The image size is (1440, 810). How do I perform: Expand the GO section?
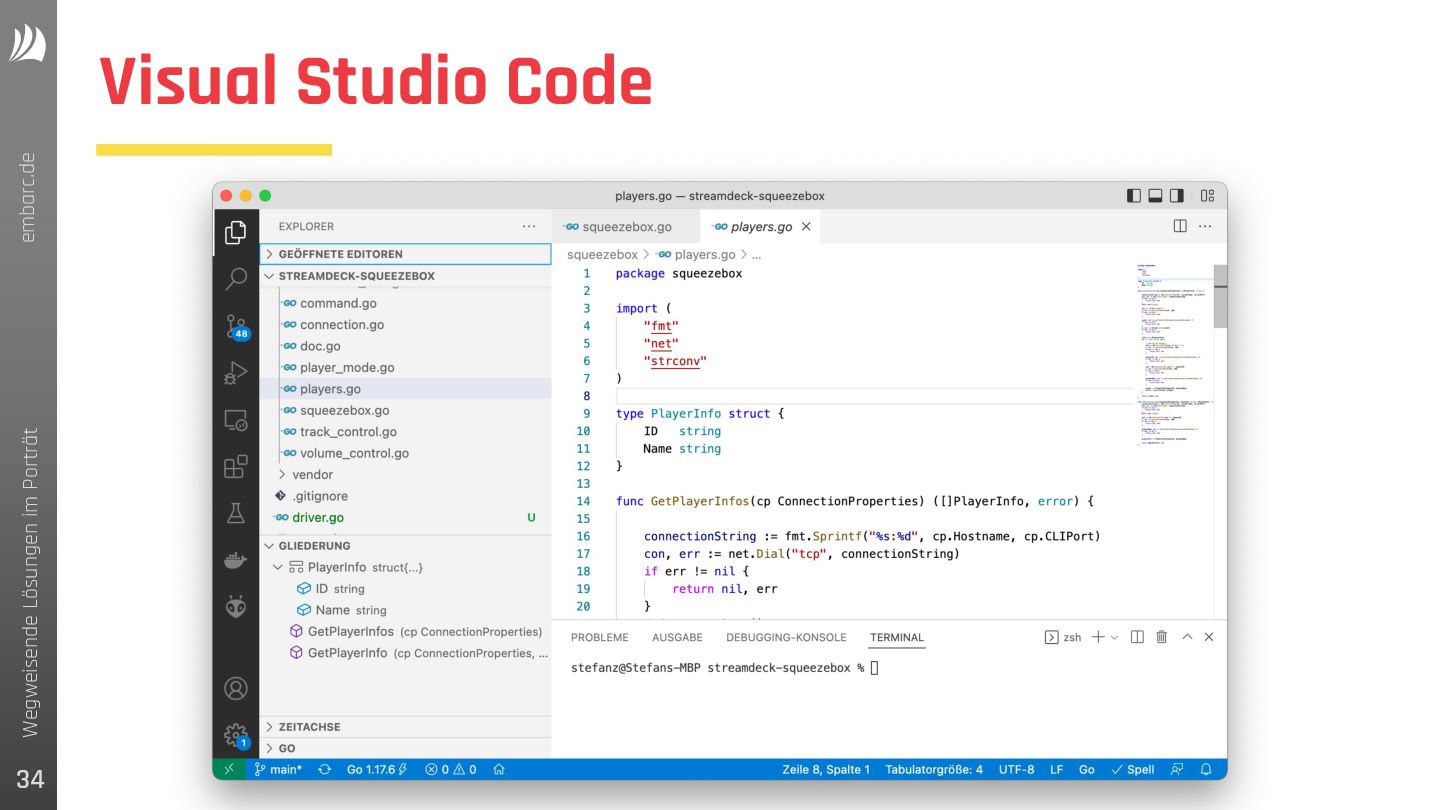tap(405, 748)
